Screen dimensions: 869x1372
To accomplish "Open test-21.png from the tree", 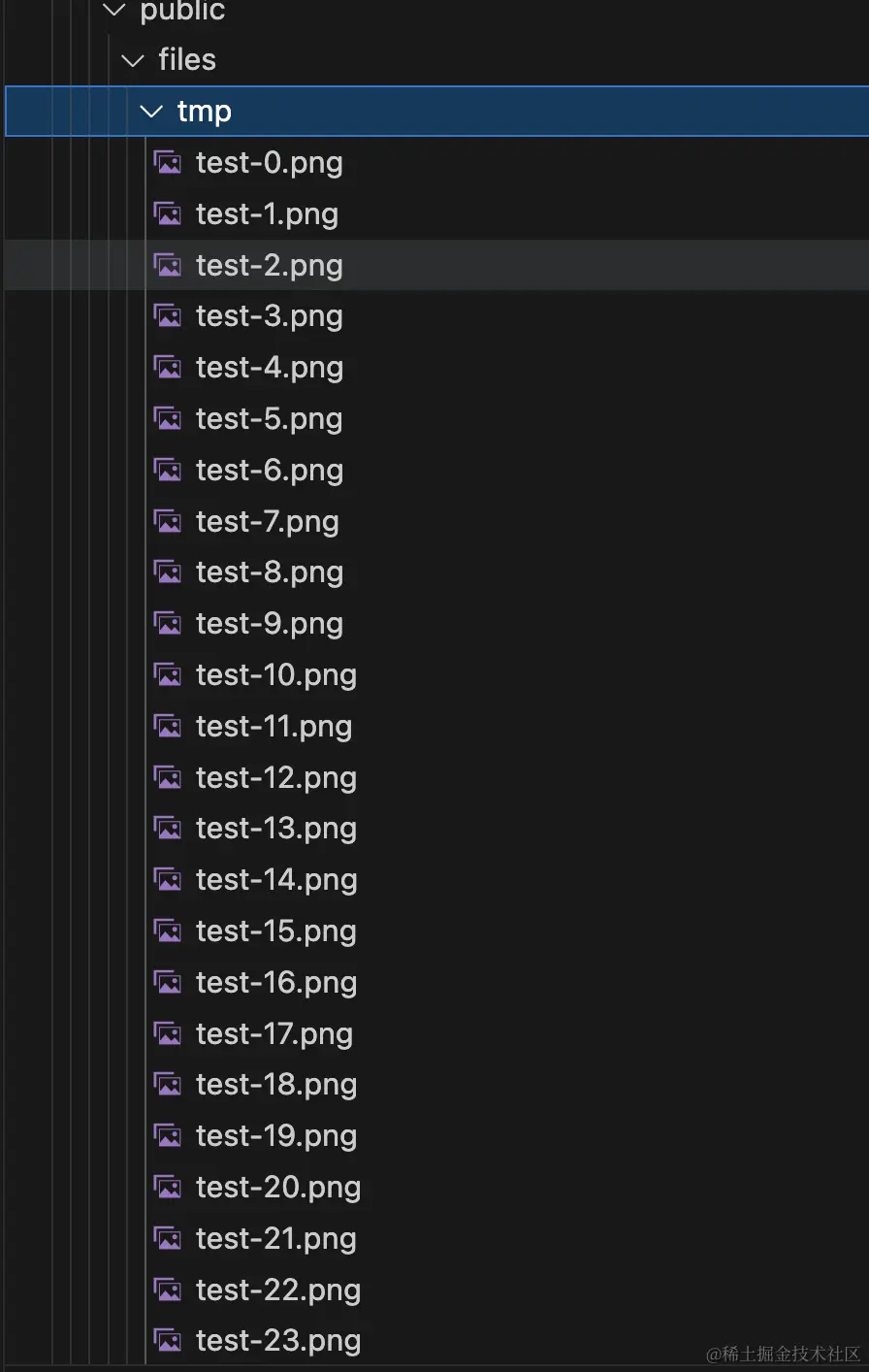I will coord(276,1238).
